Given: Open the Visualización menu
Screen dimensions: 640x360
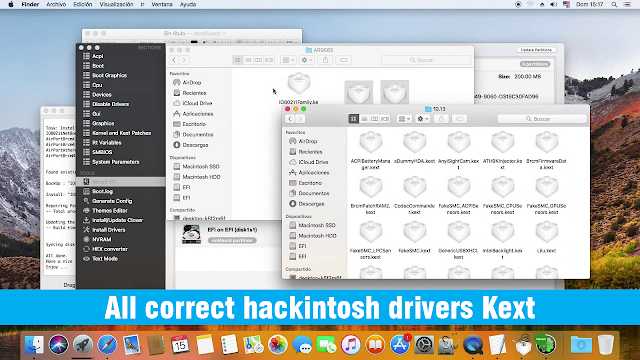Looking at the screenshot, I should pos(116,4).
